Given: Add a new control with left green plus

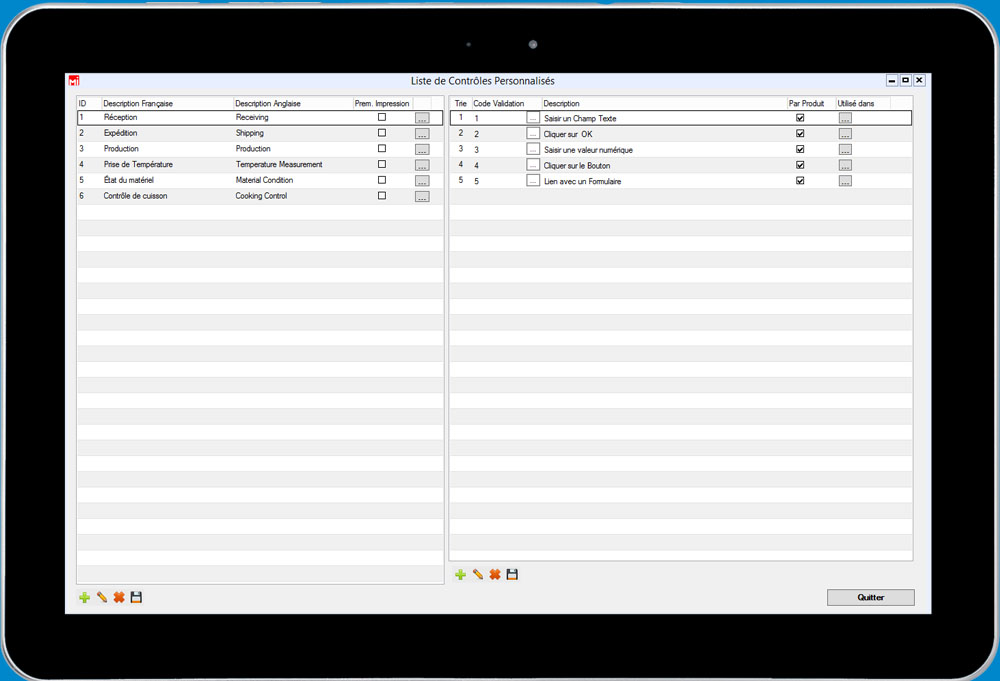Looking at the screenshot, I should (x=84, y=597).
